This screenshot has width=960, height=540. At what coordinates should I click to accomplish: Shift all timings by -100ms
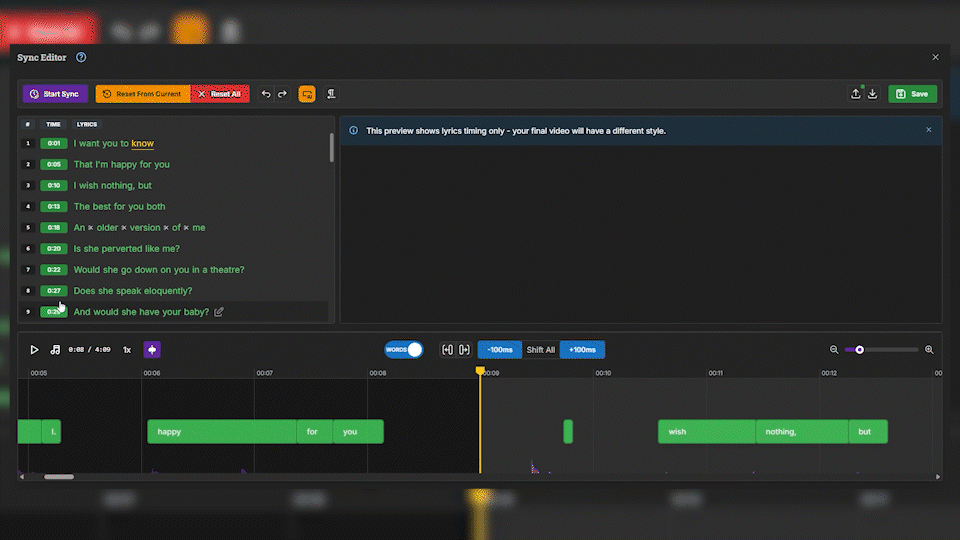tap(500, 350)
